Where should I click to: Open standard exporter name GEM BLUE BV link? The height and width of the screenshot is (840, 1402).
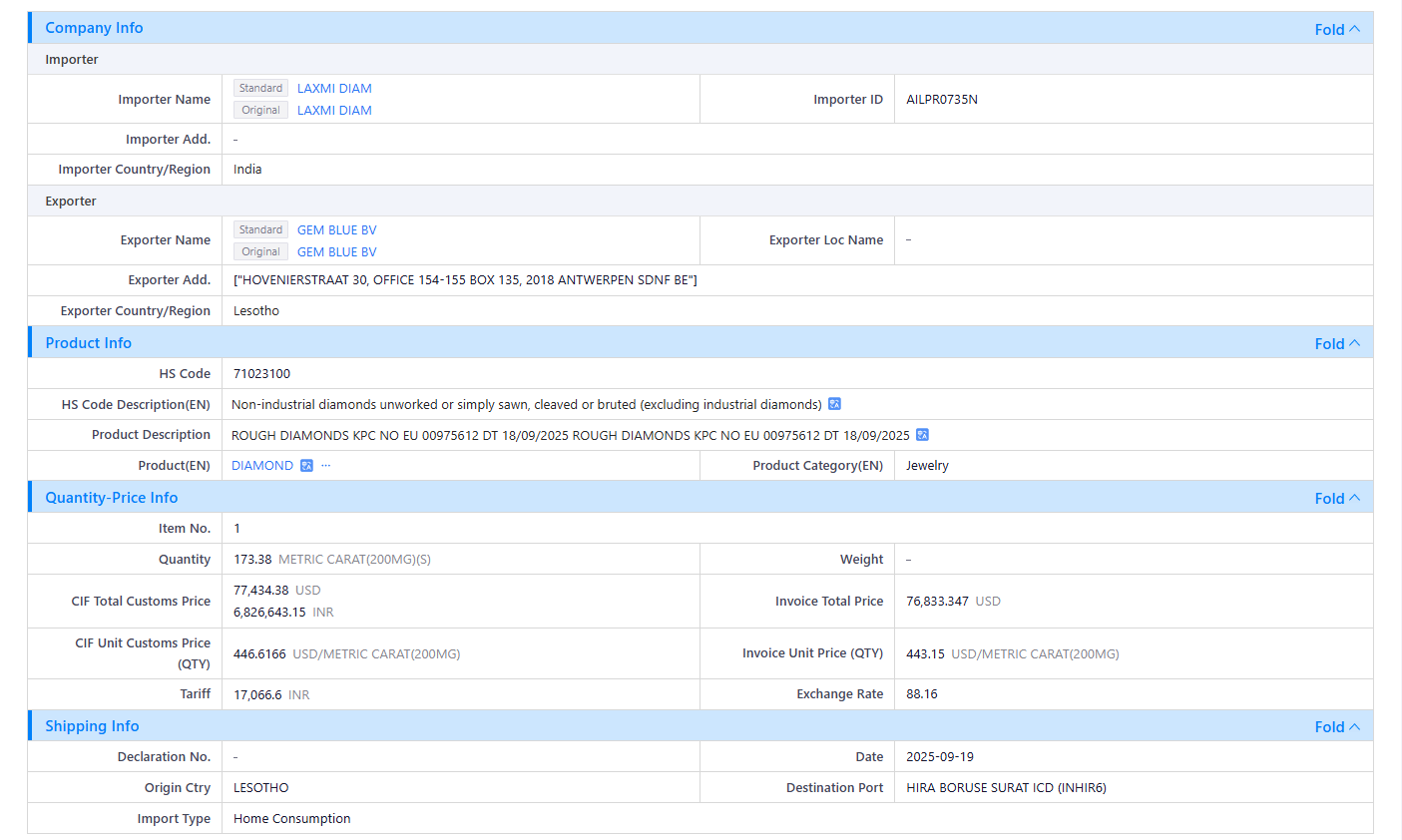[336, 229]
